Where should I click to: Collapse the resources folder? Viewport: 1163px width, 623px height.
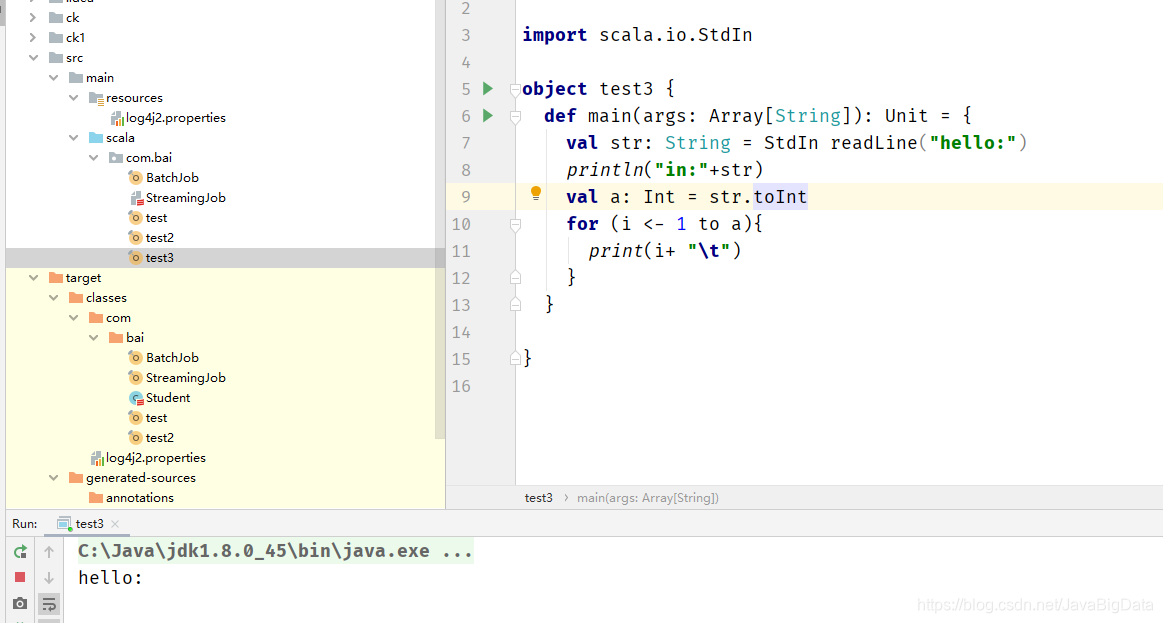pyautogui.click(x=73, y=98)
